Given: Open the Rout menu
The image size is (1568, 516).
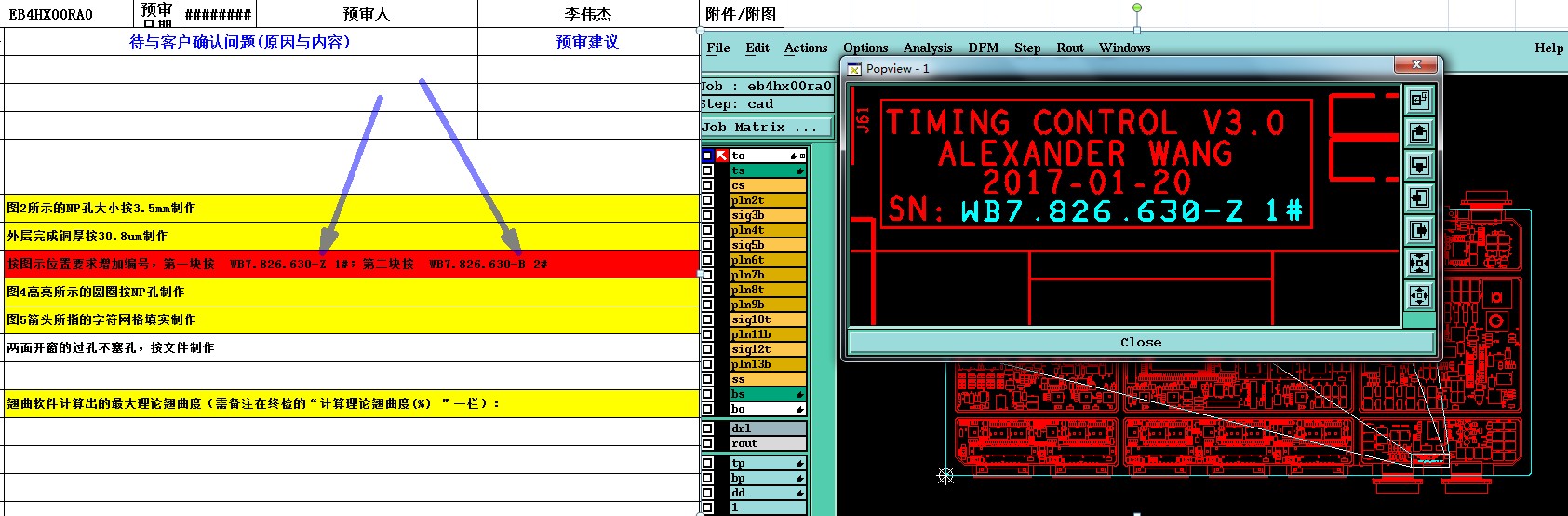Looking at the screenshot, I should click(1070, 48).
